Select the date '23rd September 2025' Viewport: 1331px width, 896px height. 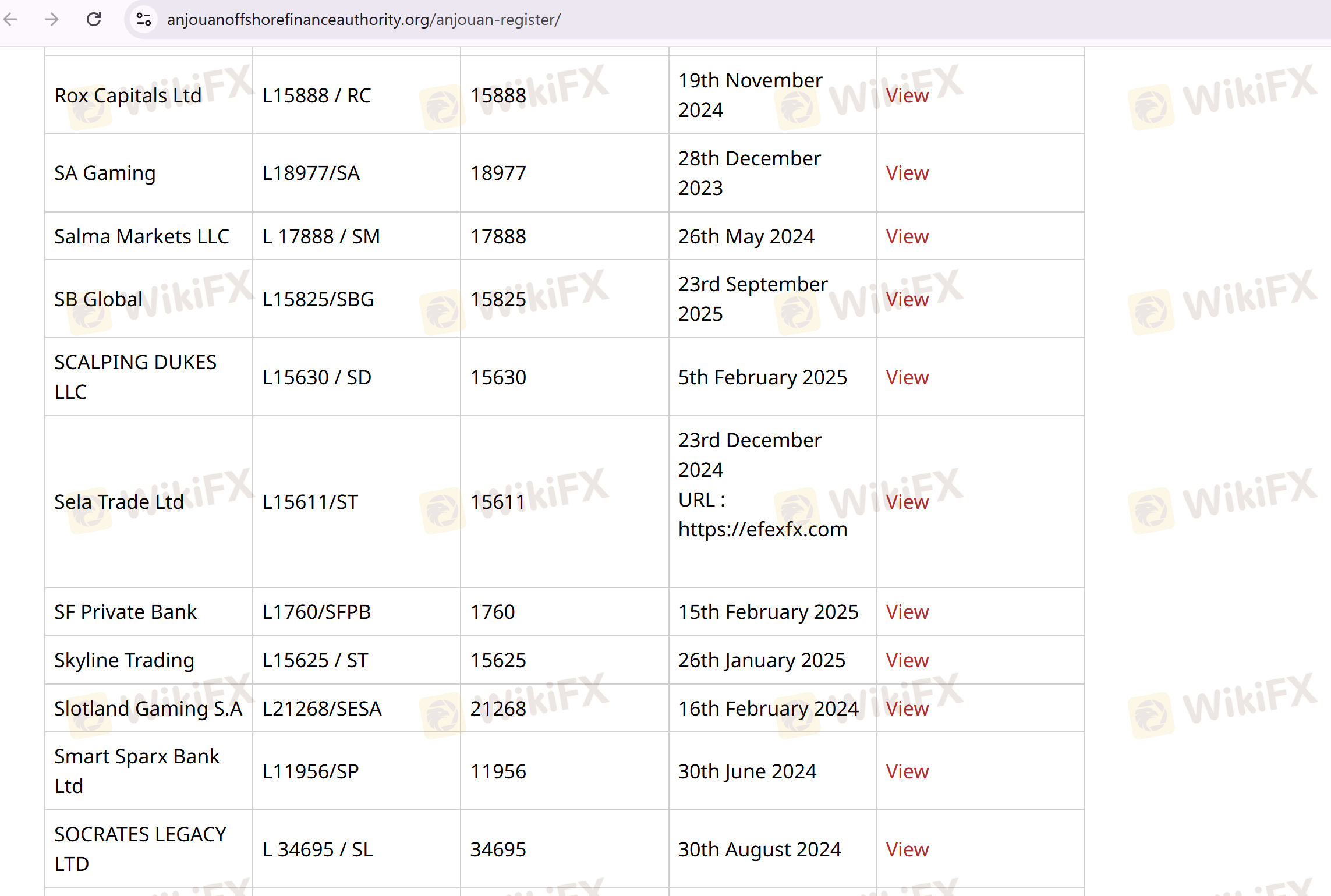coord(753,299)
